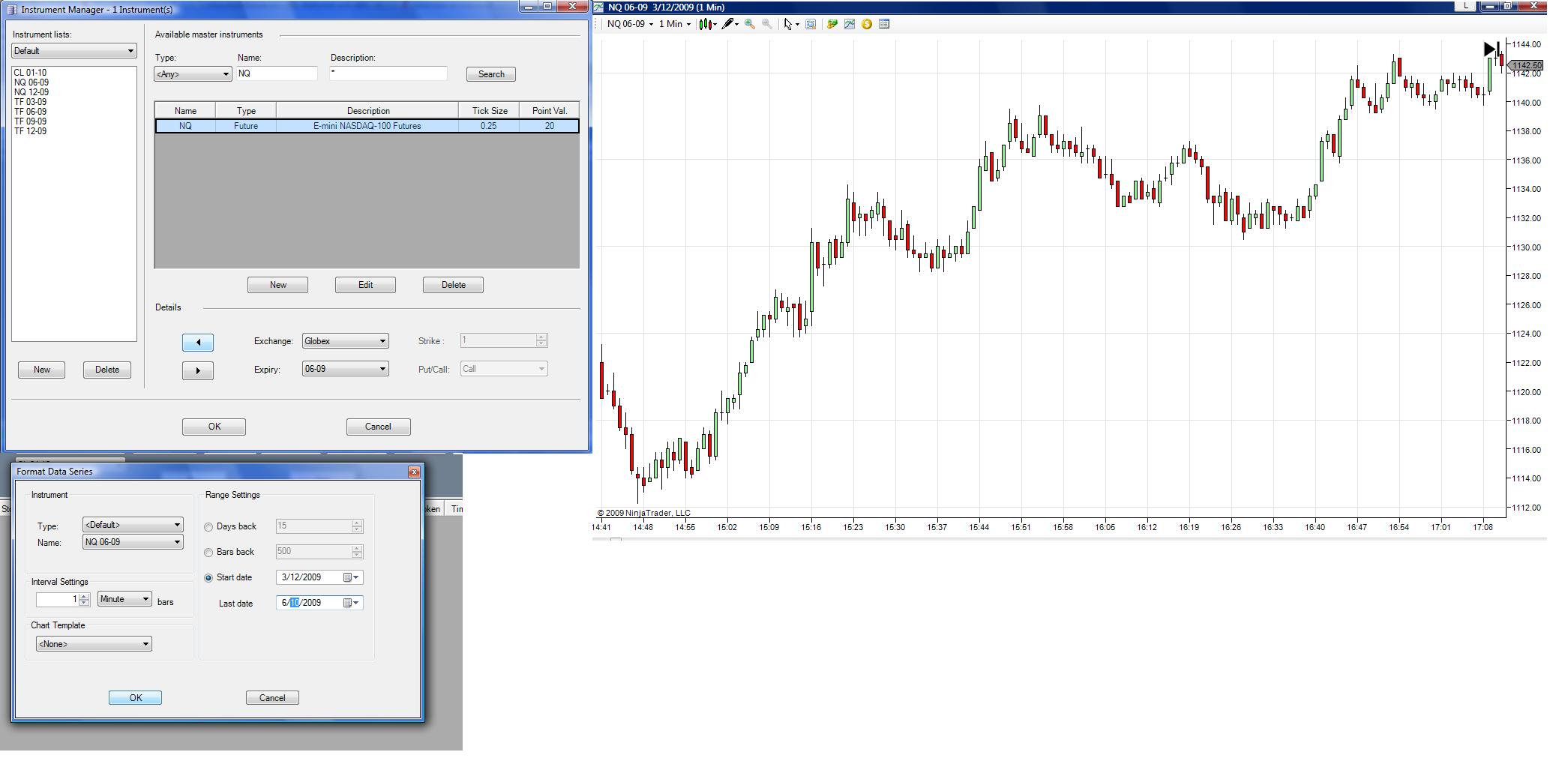Click the gold coin strategies icon
Viewport: 1568px width, 782px height.
[x=867, y=24]
